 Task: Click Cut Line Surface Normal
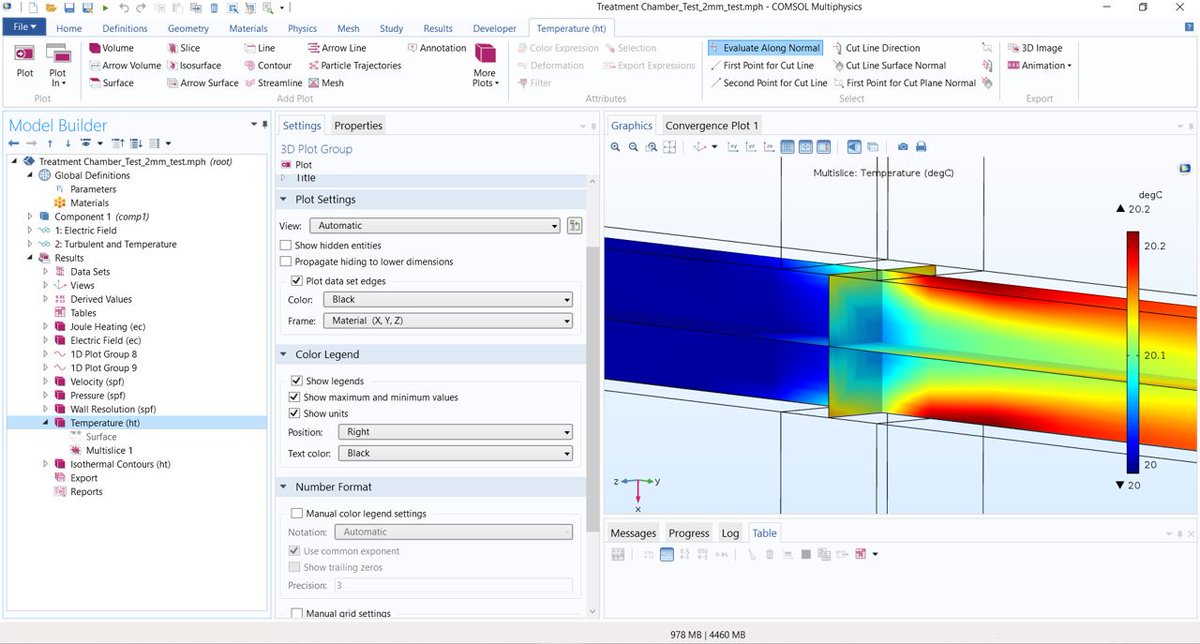[888, 65]
